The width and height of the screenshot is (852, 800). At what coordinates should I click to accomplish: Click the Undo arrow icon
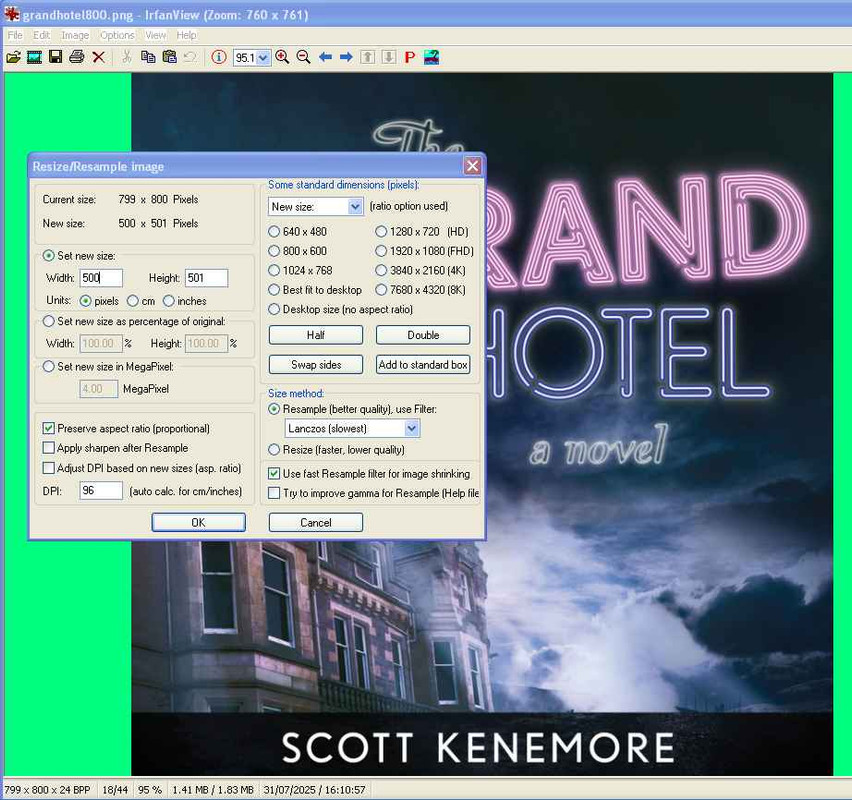[190, 57]
